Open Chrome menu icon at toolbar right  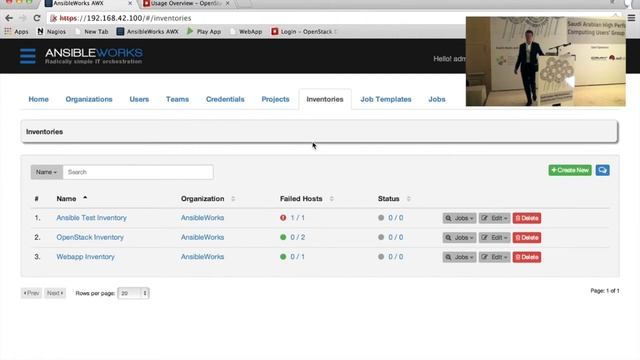point(631,18)
